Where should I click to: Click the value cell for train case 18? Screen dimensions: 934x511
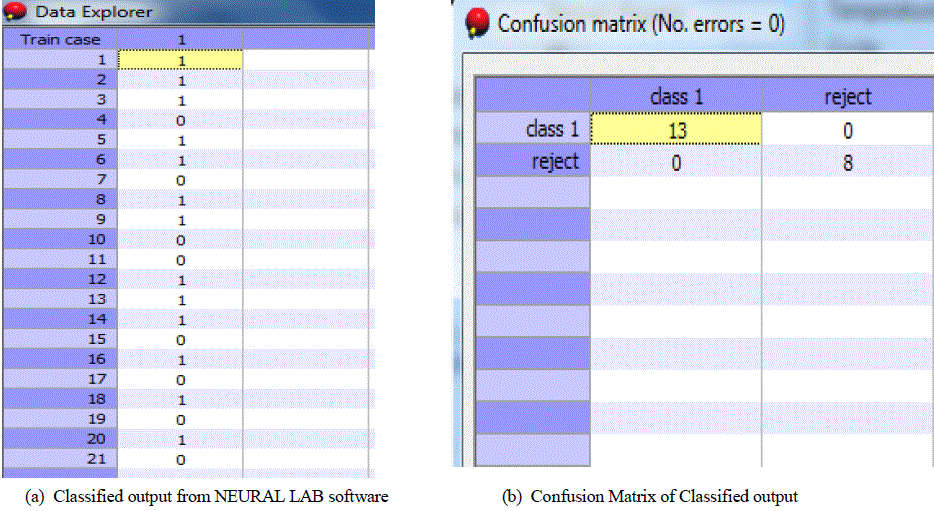(x=180, y=399)
